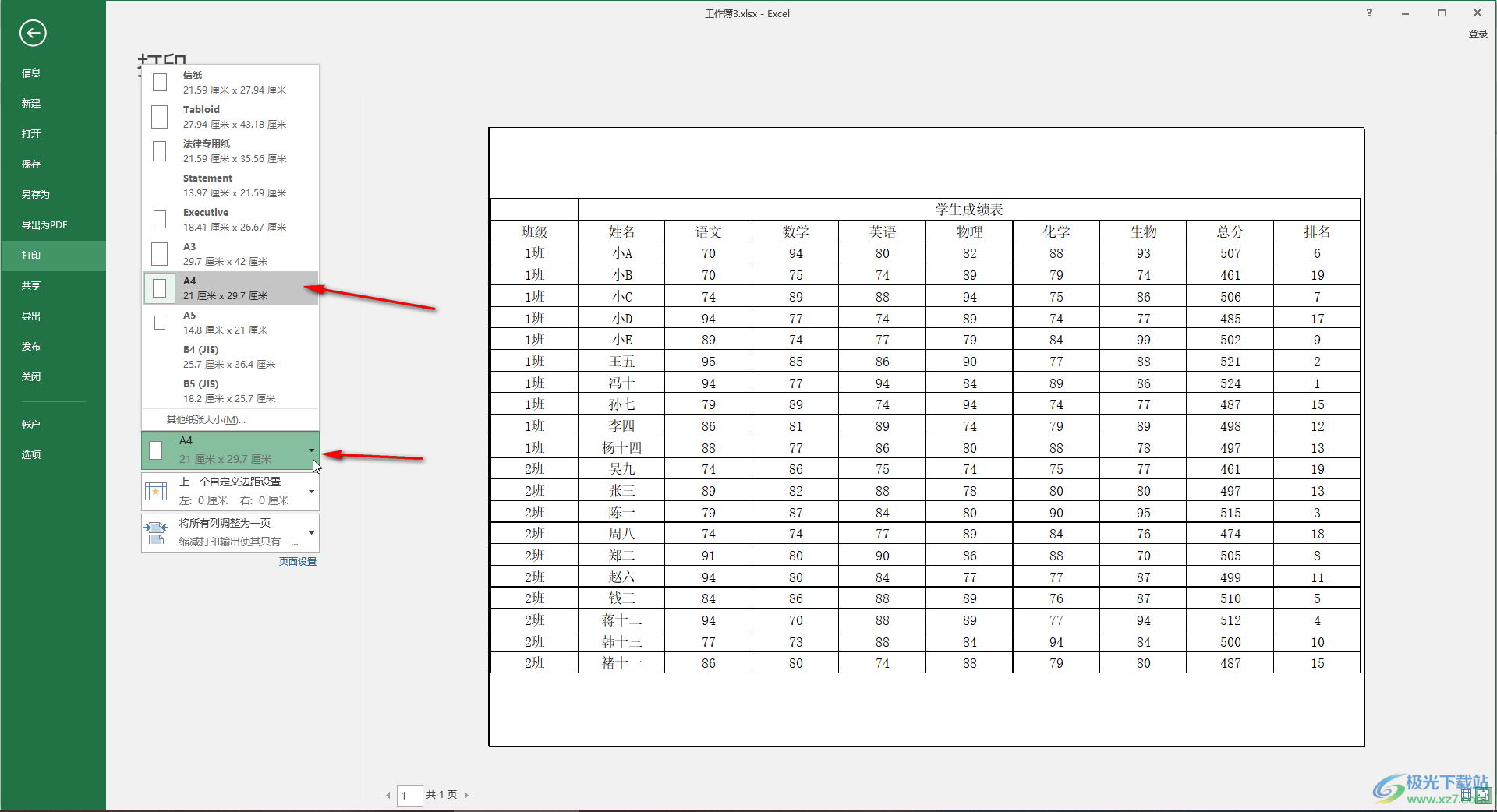Click 关闭 (Close) in the sidebar
This screenshot has width=1497, height=812.
tap(53, 376)
